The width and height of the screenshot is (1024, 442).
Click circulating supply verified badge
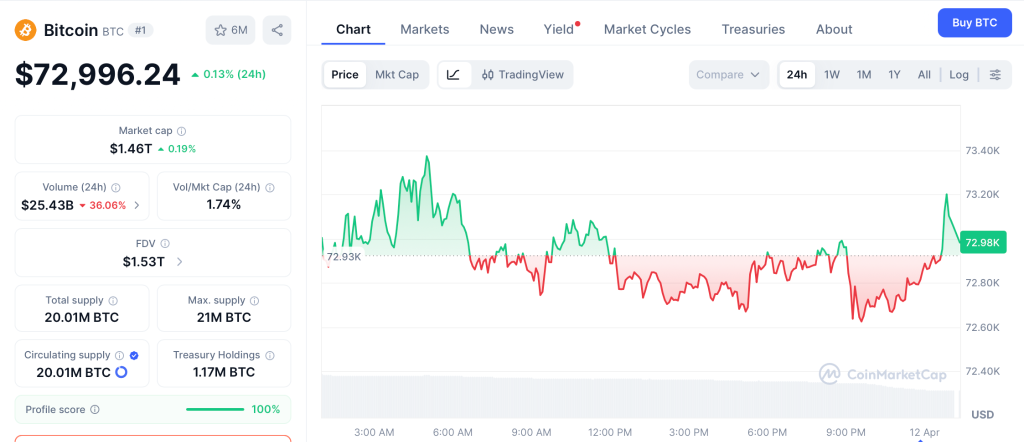click(x=134, y=355)
